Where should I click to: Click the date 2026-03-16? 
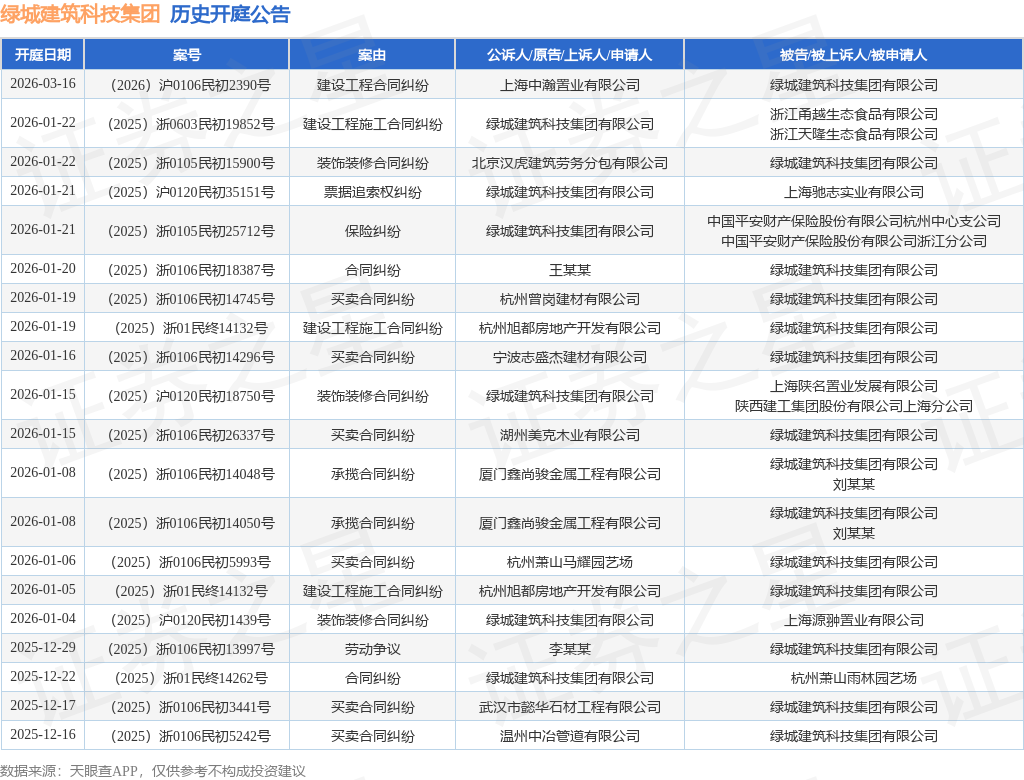point(42,84)
